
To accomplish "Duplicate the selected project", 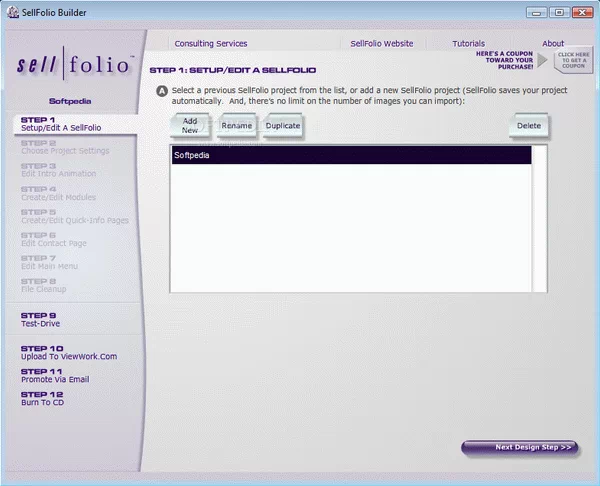I will (x=283, y=126).
